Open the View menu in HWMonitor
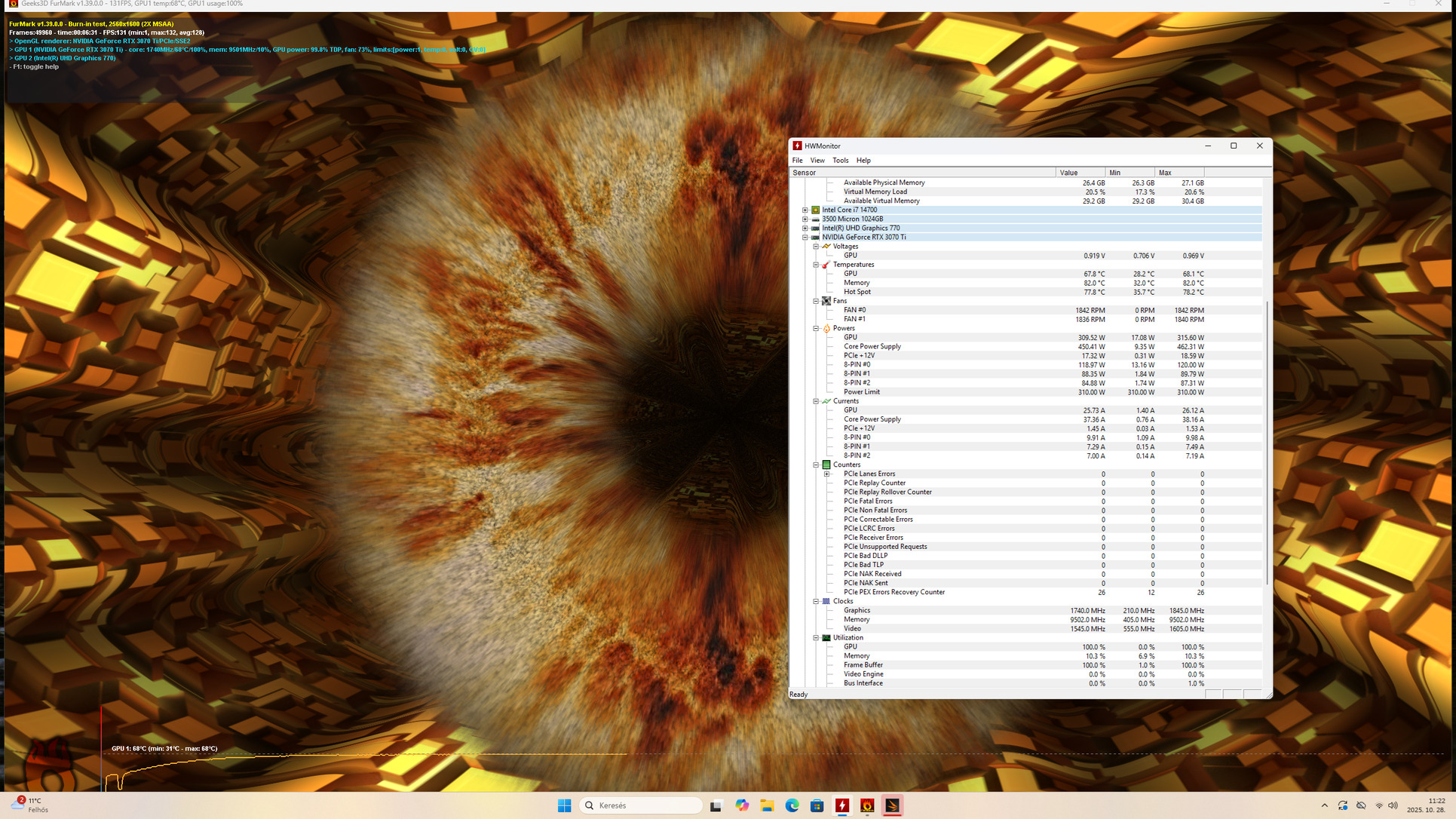This screenshot has width=1456, height=819. click(817, 161)
